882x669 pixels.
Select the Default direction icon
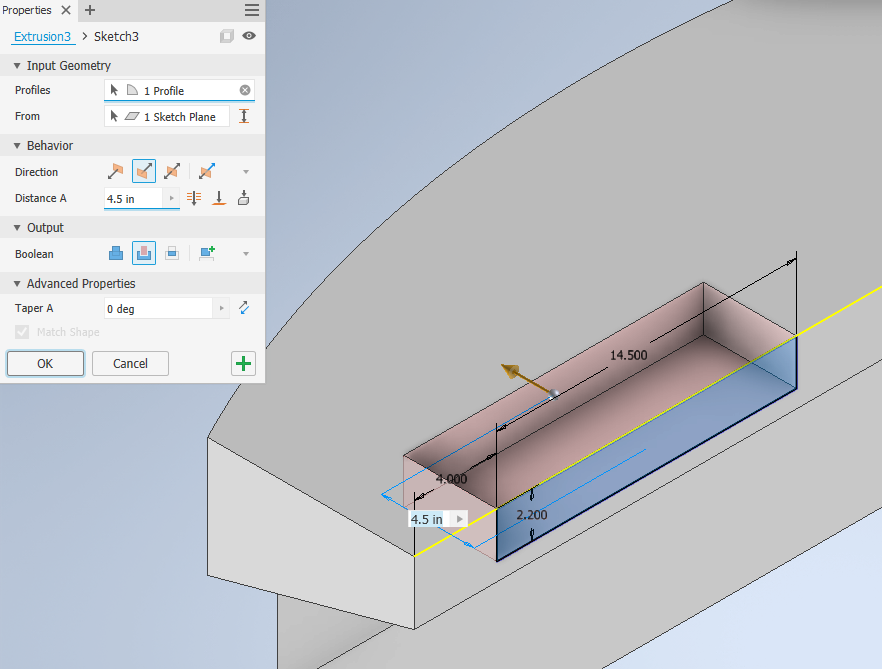(115, 172)
